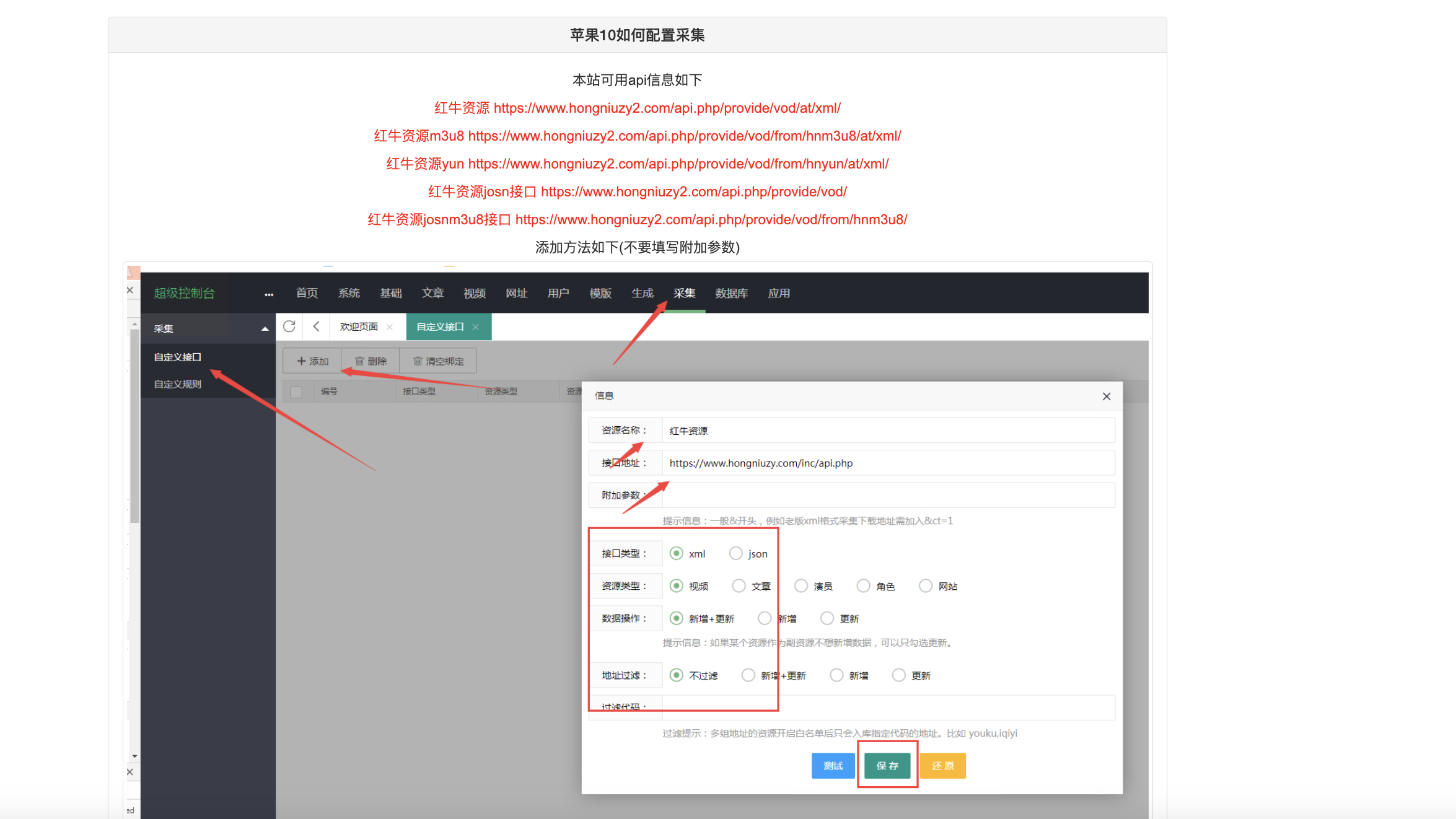The height and width of the screenshot is (819, 1456).
Task: Select the json interface type radio
Action: click(x=735, y=553)
